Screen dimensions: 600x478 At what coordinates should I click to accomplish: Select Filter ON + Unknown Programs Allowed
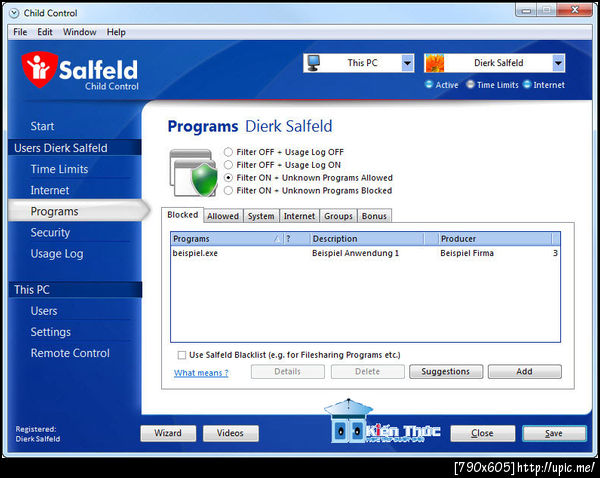click(228, 178)
